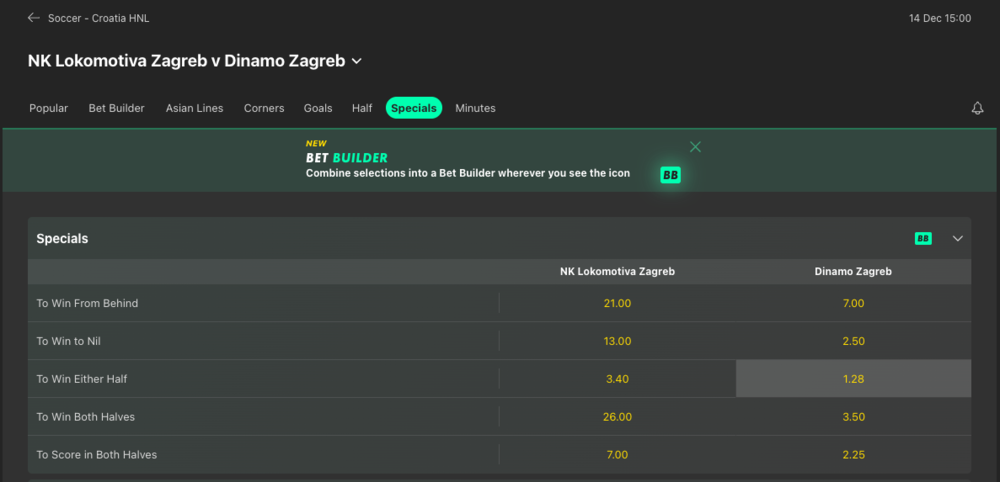Open the Bet Builder tab
This screenshot has width=1000, height=482.
117,108
